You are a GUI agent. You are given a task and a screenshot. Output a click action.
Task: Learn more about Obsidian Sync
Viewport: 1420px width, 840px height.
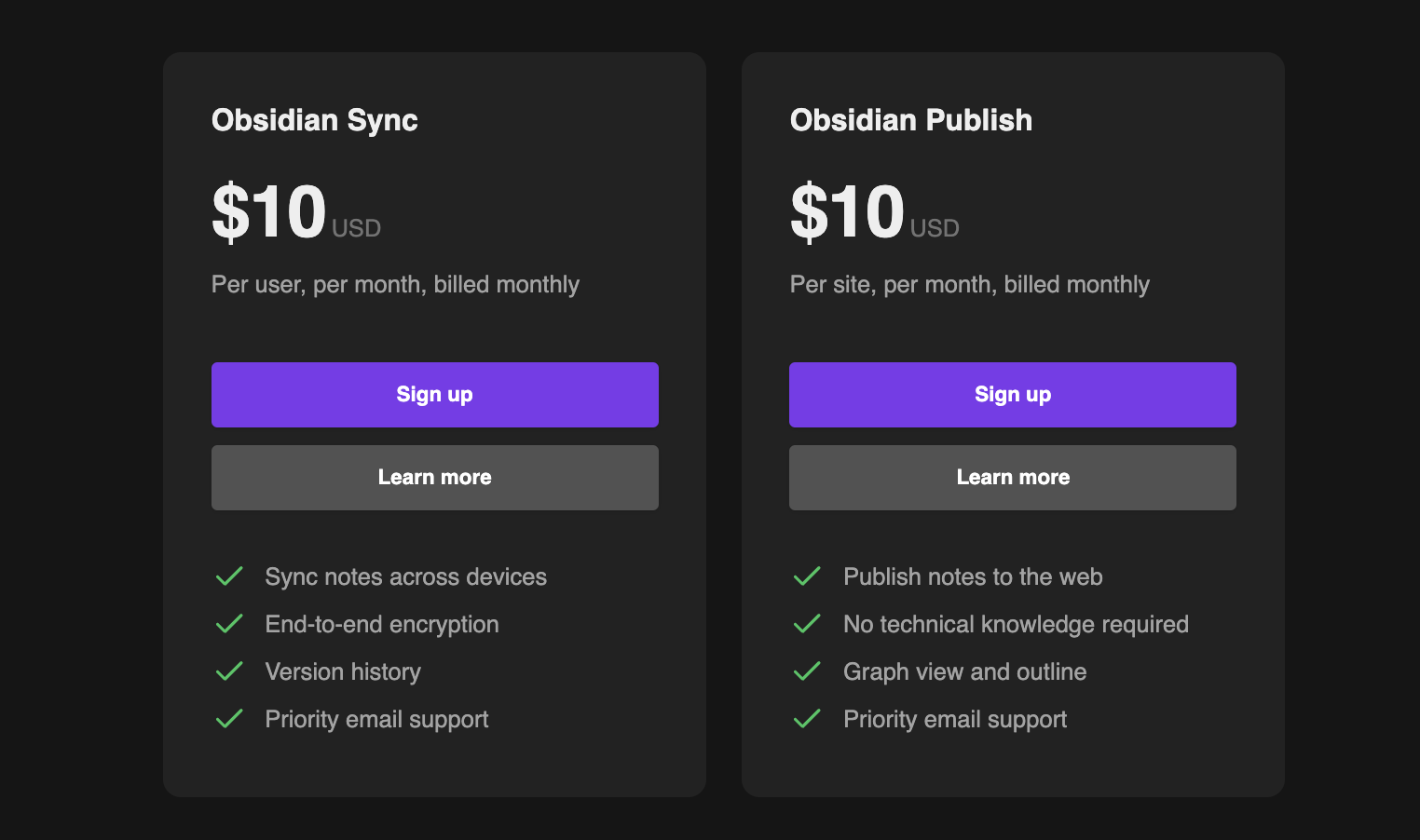(434, 478)
